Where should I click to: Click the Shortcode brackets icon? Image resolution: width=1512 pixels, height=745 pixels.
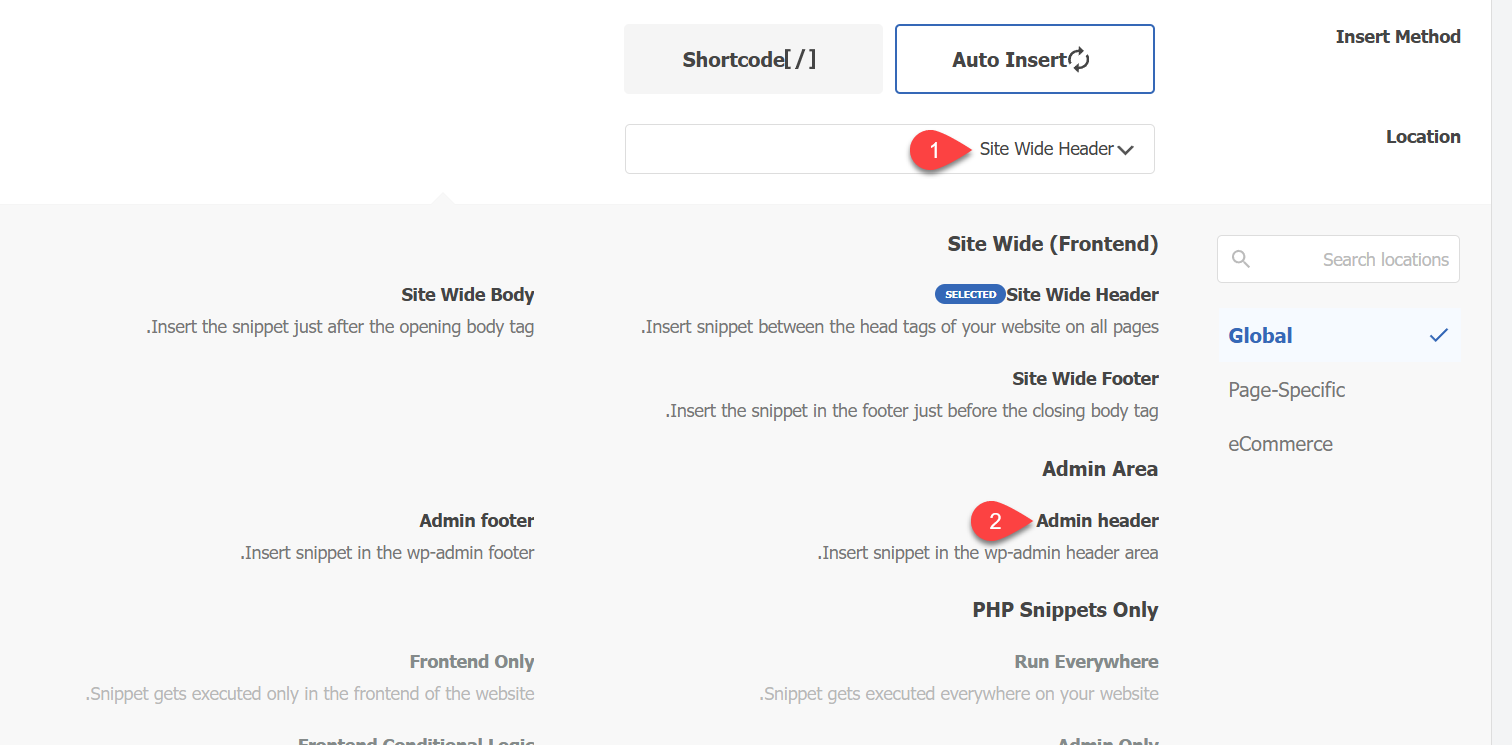pos(800,60)
